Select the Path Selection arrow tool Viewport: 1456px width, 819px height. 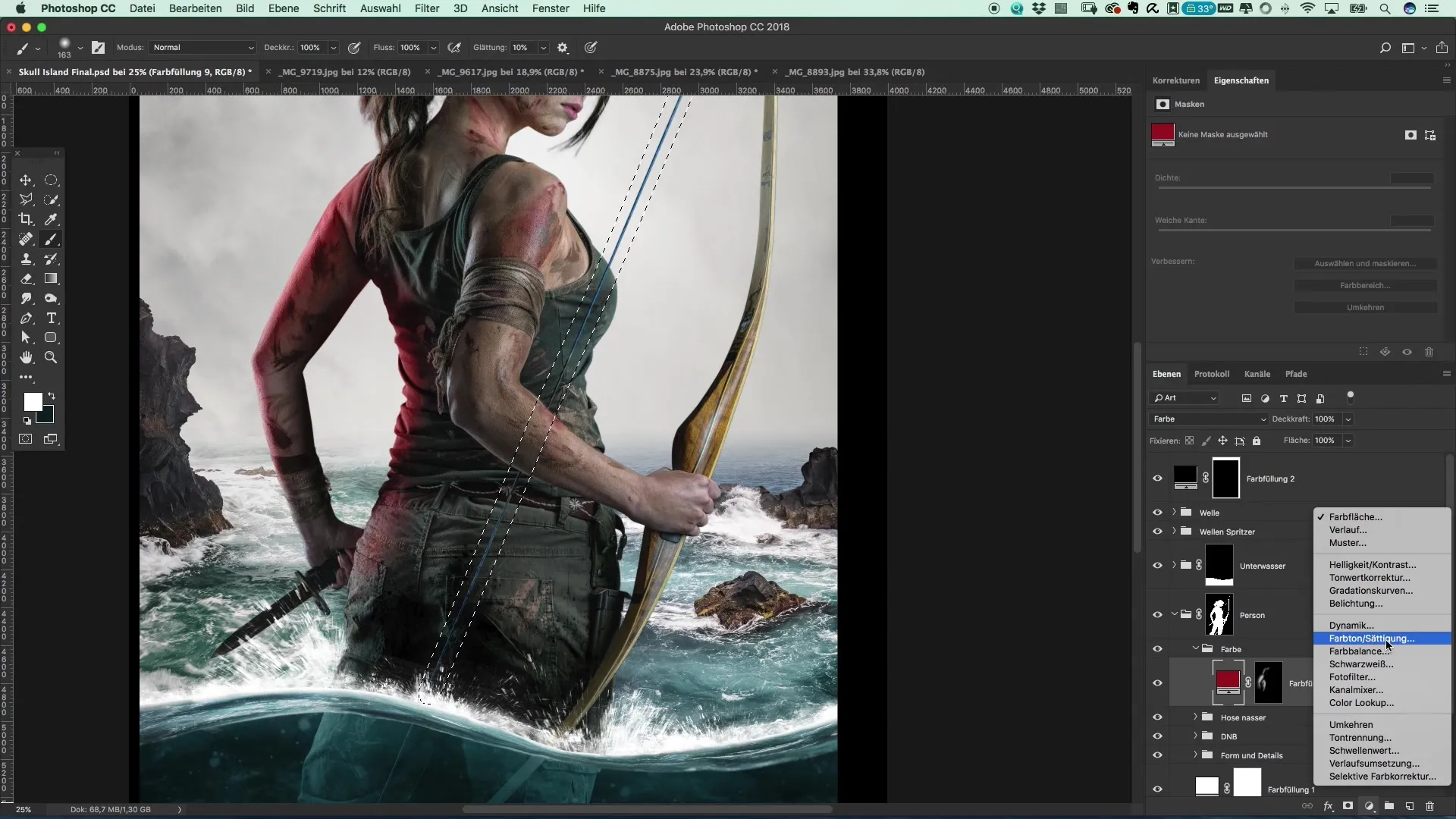(x=26, y=337)
